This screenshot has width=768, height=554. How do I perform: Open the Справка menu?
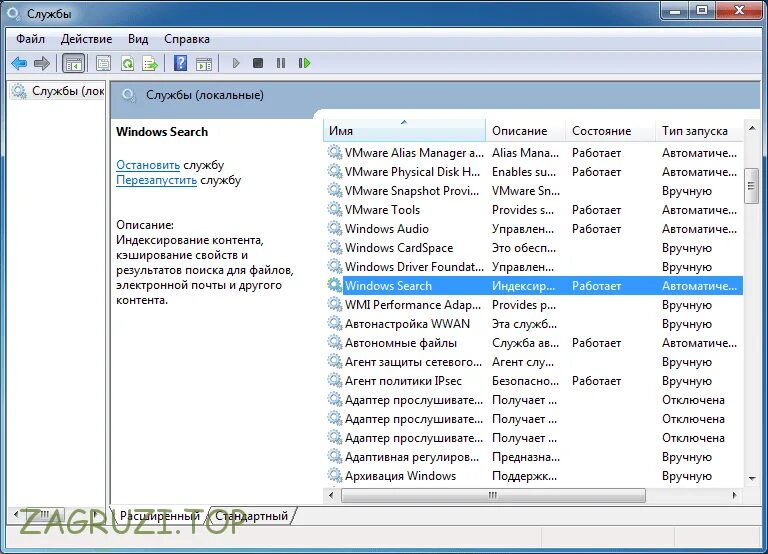(187, 39)
